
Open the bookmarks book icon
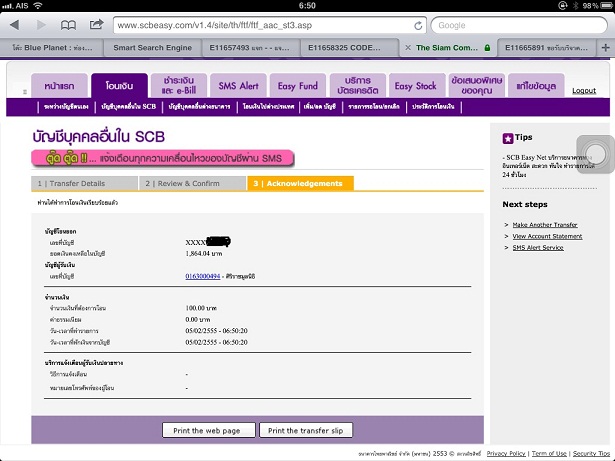[x=68, y=26]
